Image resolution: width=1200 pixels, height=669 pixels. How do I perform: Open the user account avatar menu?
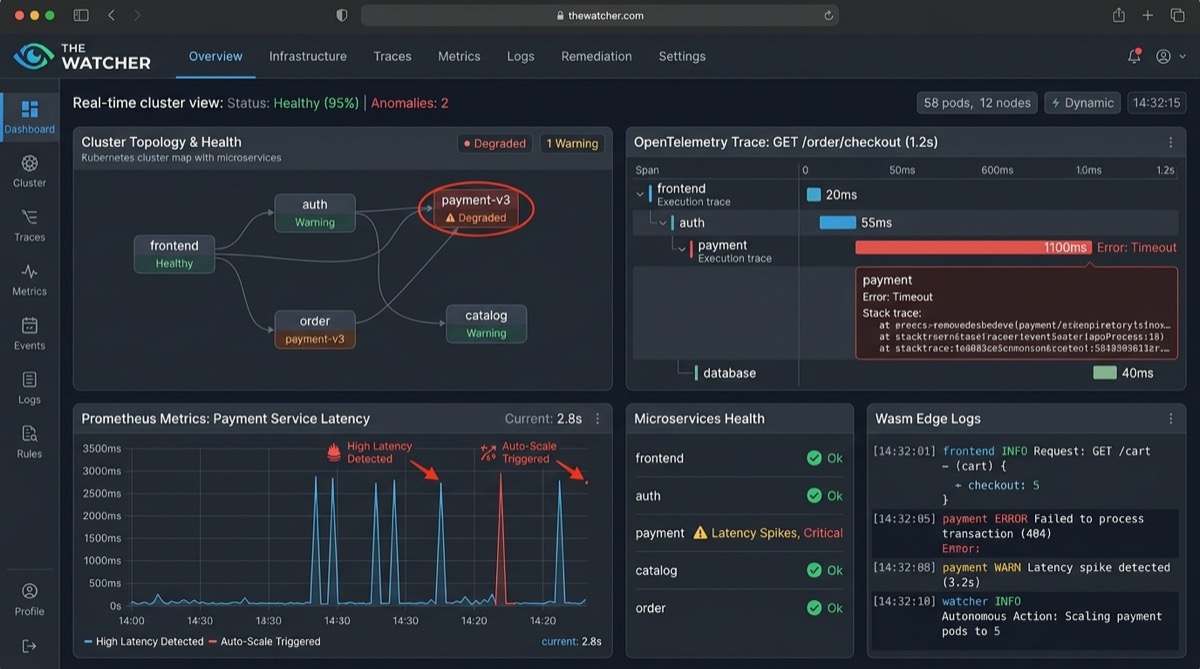click(x=1163, y=56)
